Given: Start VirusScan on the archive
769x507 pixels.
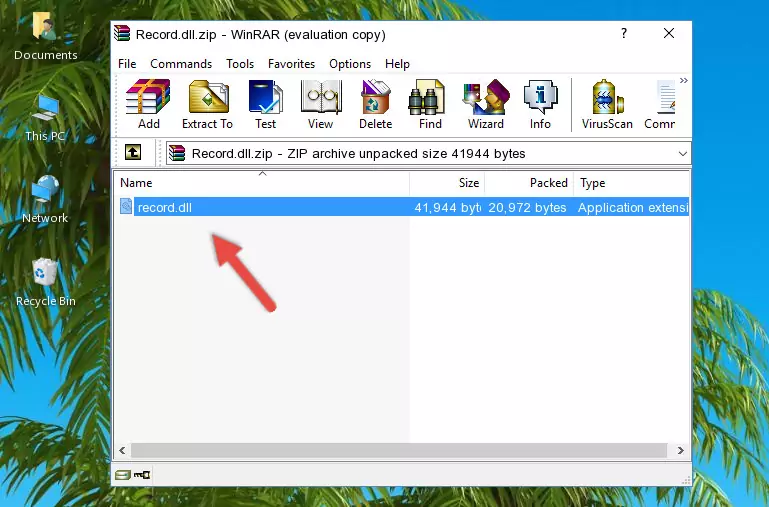Looking at the screenshot, I should [x=607, y=104].
